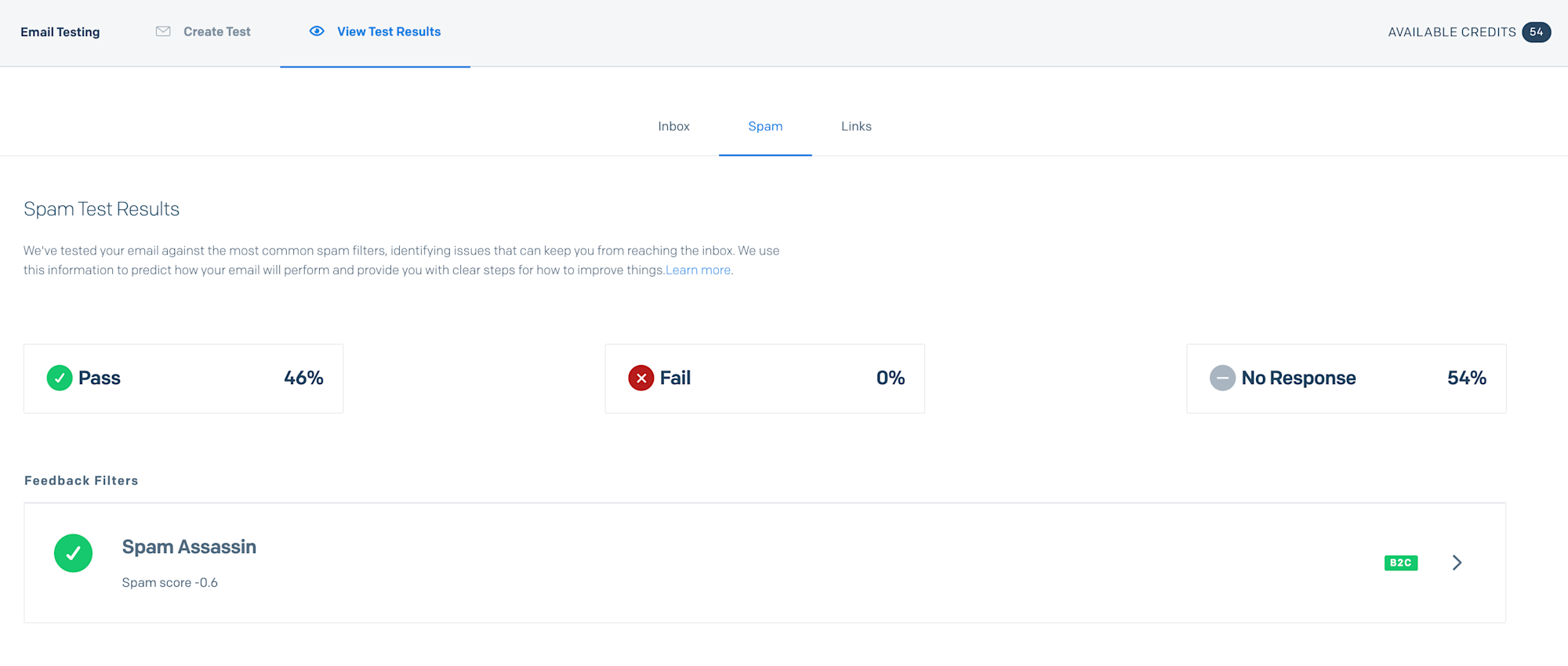The image size is (1568, 666).
Task: Click the Pass 46% summary card
Action: click(183, 378)
